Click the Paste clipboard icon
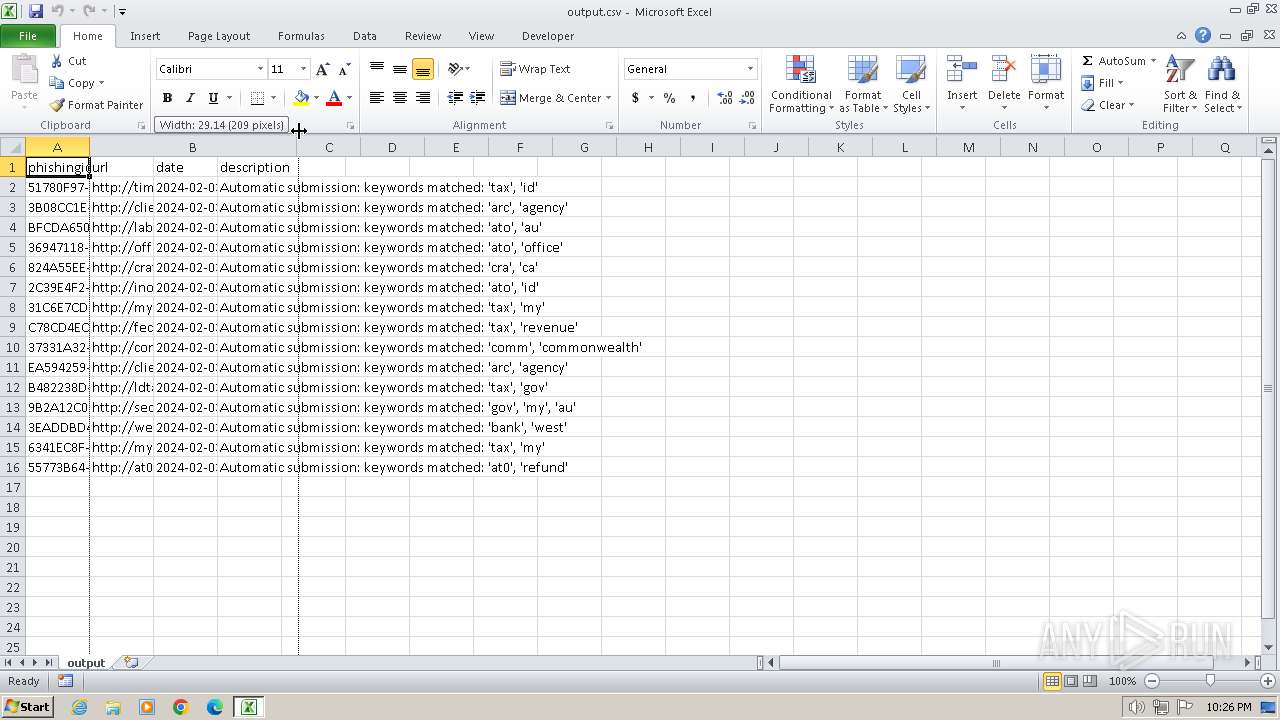The width and height of the screenshot is (1280, 720). click(24, 72)
